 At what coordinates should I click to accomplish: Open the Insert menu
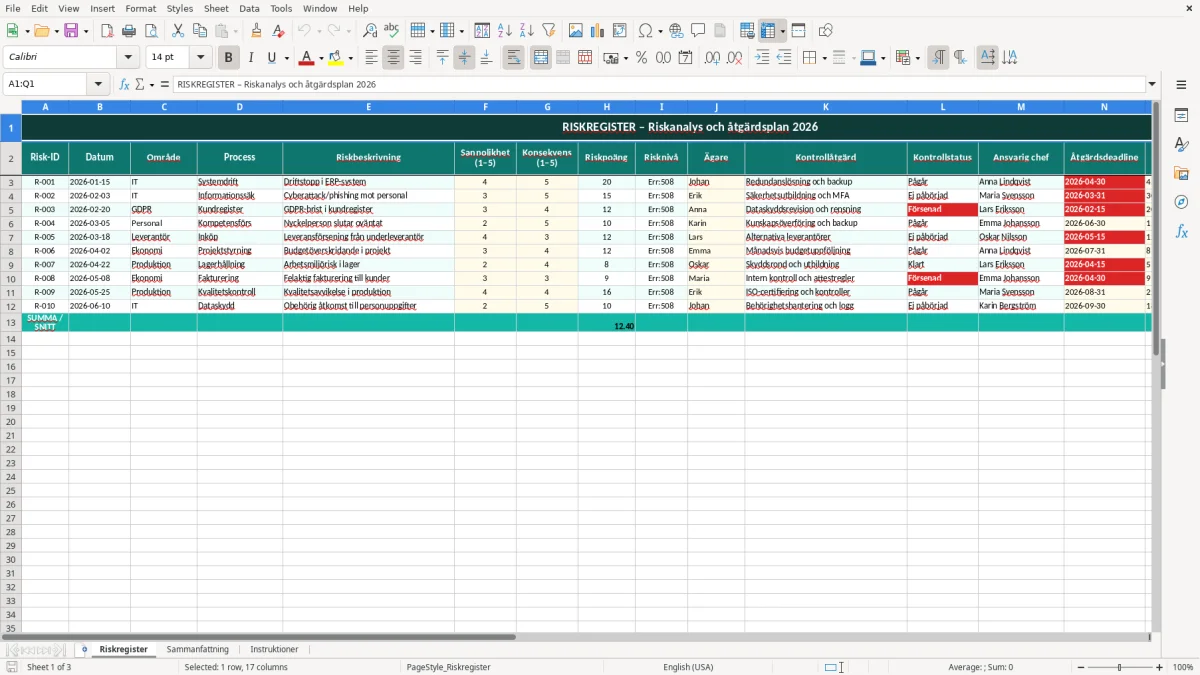click(103, 8)
